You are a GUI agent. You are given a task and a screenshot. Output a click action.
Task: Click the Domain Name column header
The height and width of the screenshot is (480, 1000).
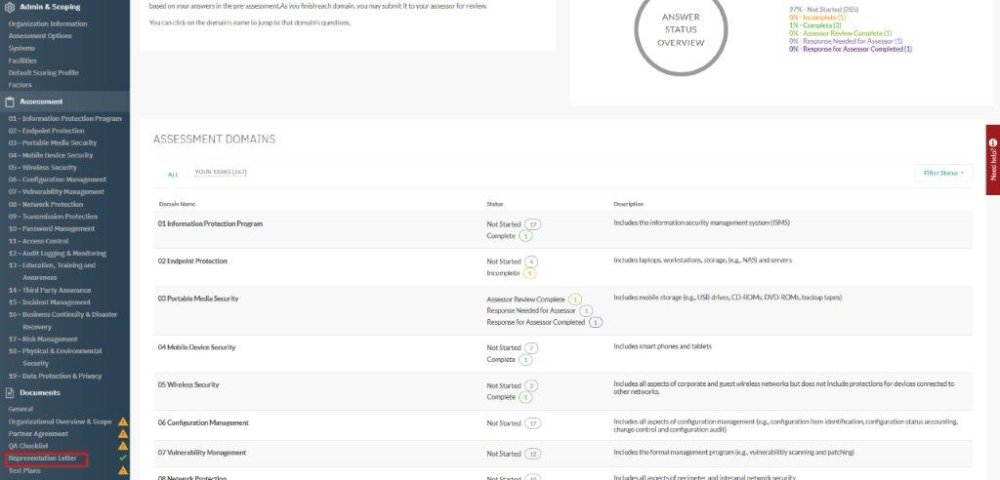[x=177, y=204]
